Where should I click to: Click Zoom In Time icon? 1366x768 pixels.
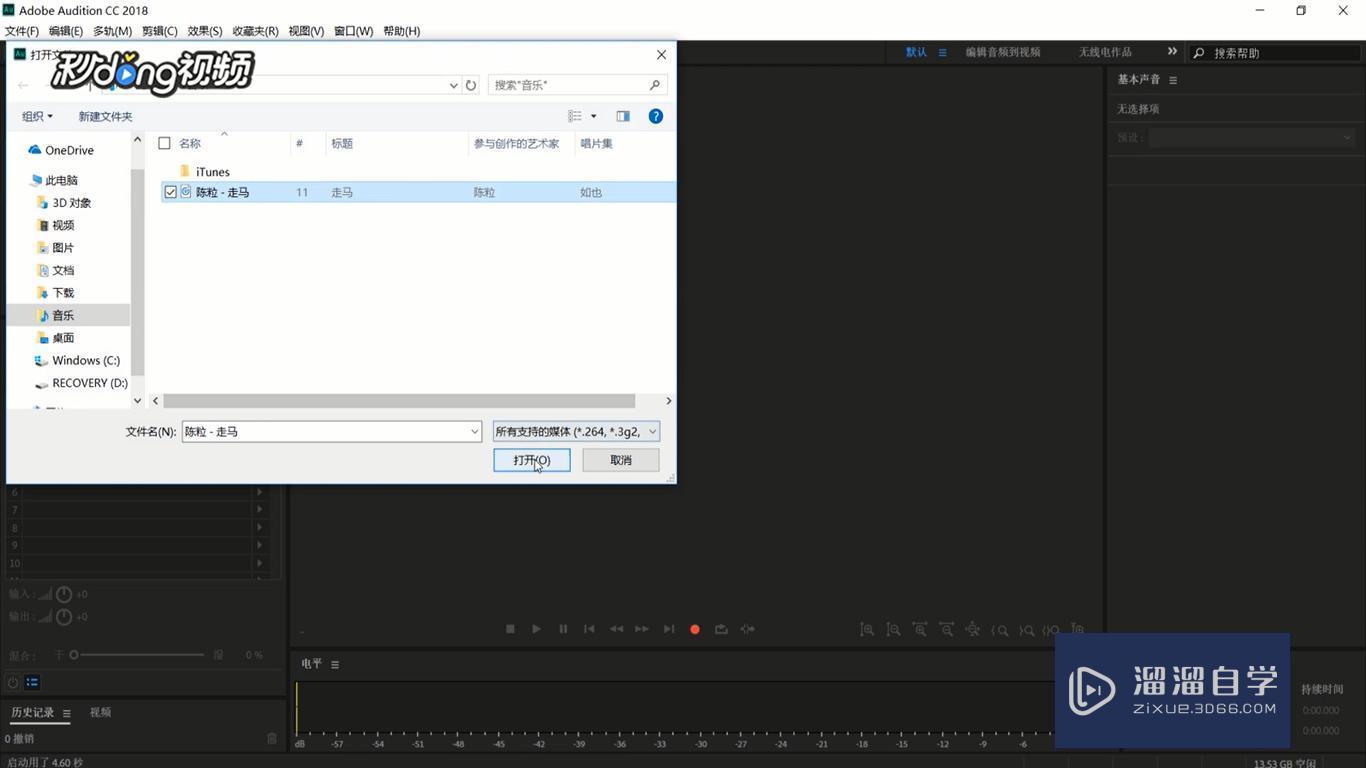[x=920, y=629]
